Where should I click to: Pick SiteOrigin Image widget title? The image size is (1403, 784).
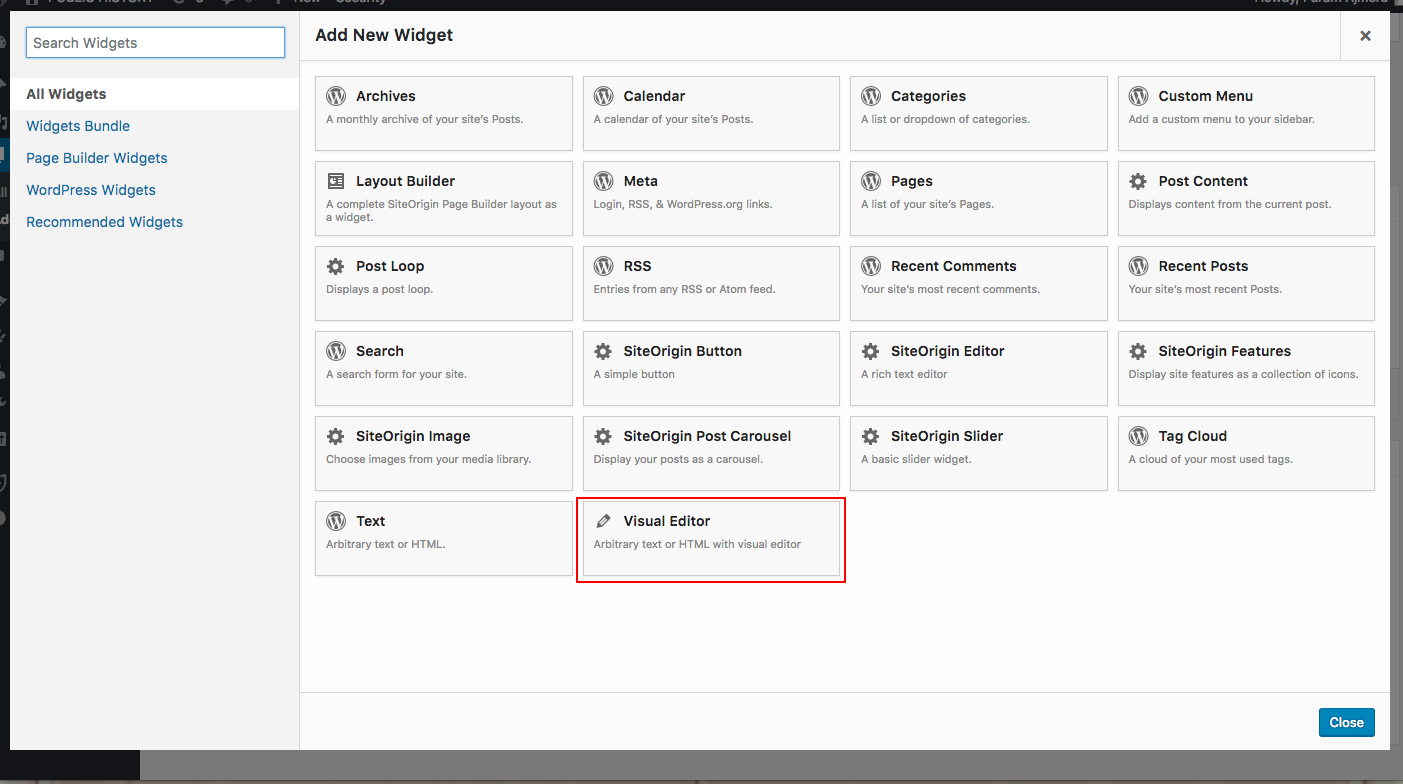[x=413, y=436]
